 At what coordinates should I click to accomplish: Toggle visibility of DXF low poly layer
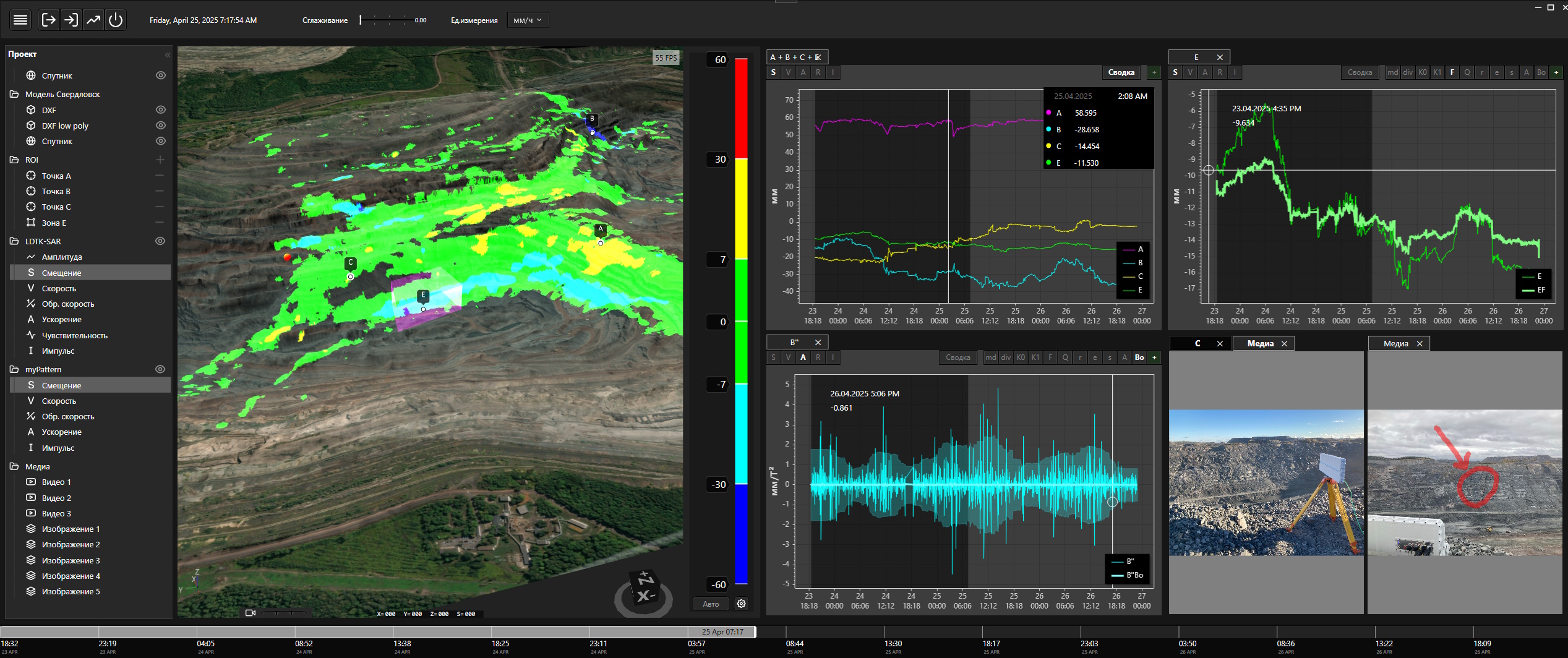[160, 126]
